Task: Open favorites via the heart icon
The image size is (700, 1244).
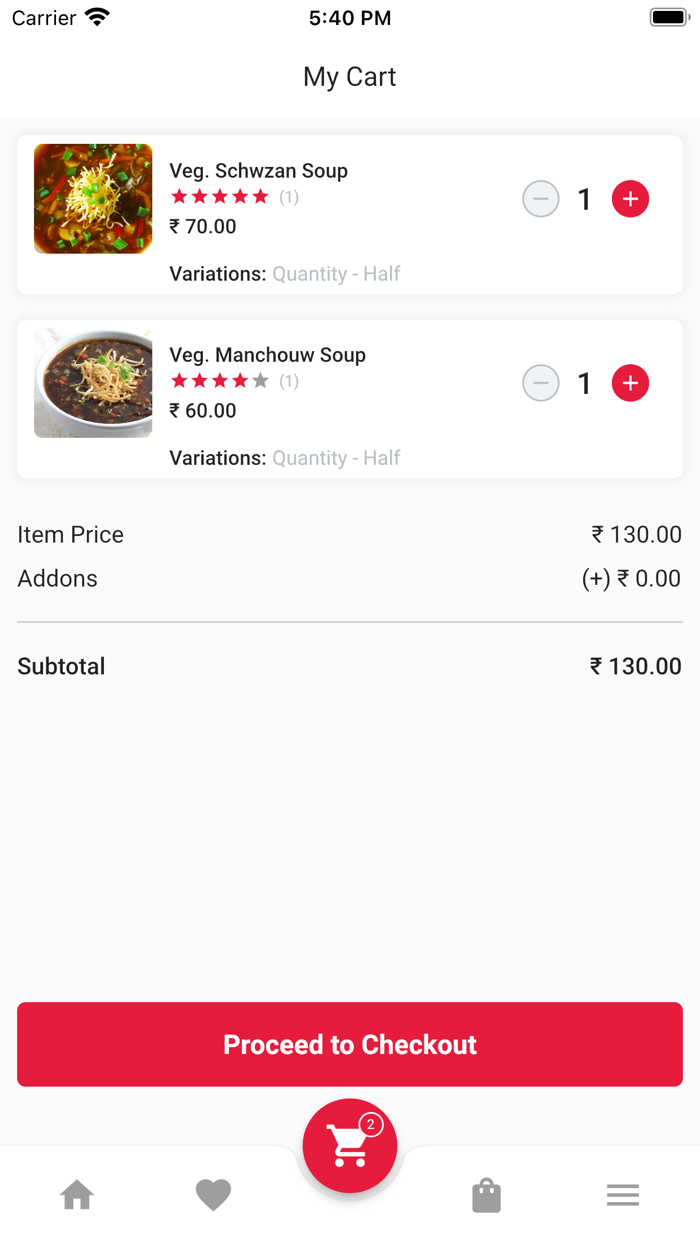Action: [x=213, y=1195]
